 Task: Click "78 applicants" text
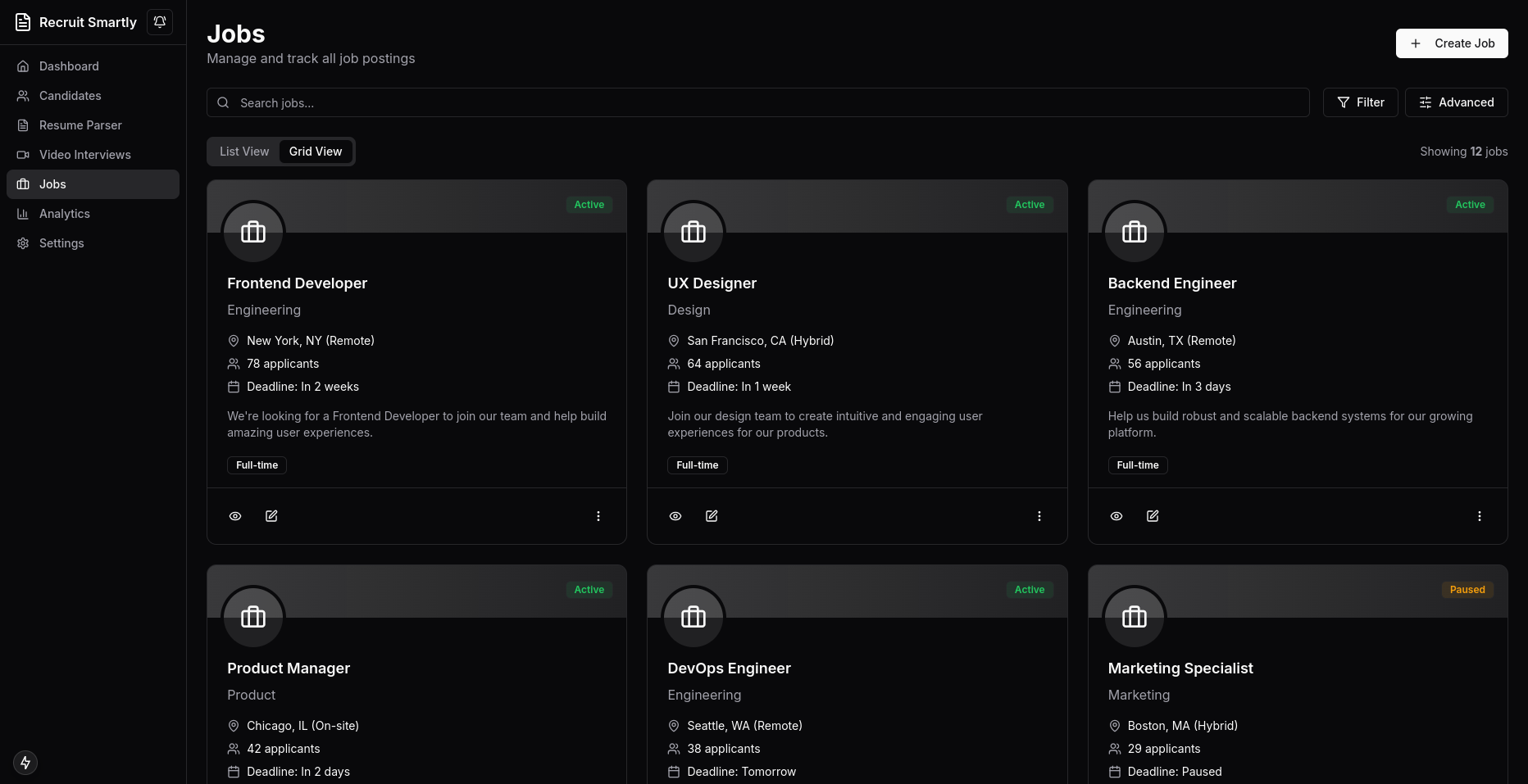[x=283, y=364]
